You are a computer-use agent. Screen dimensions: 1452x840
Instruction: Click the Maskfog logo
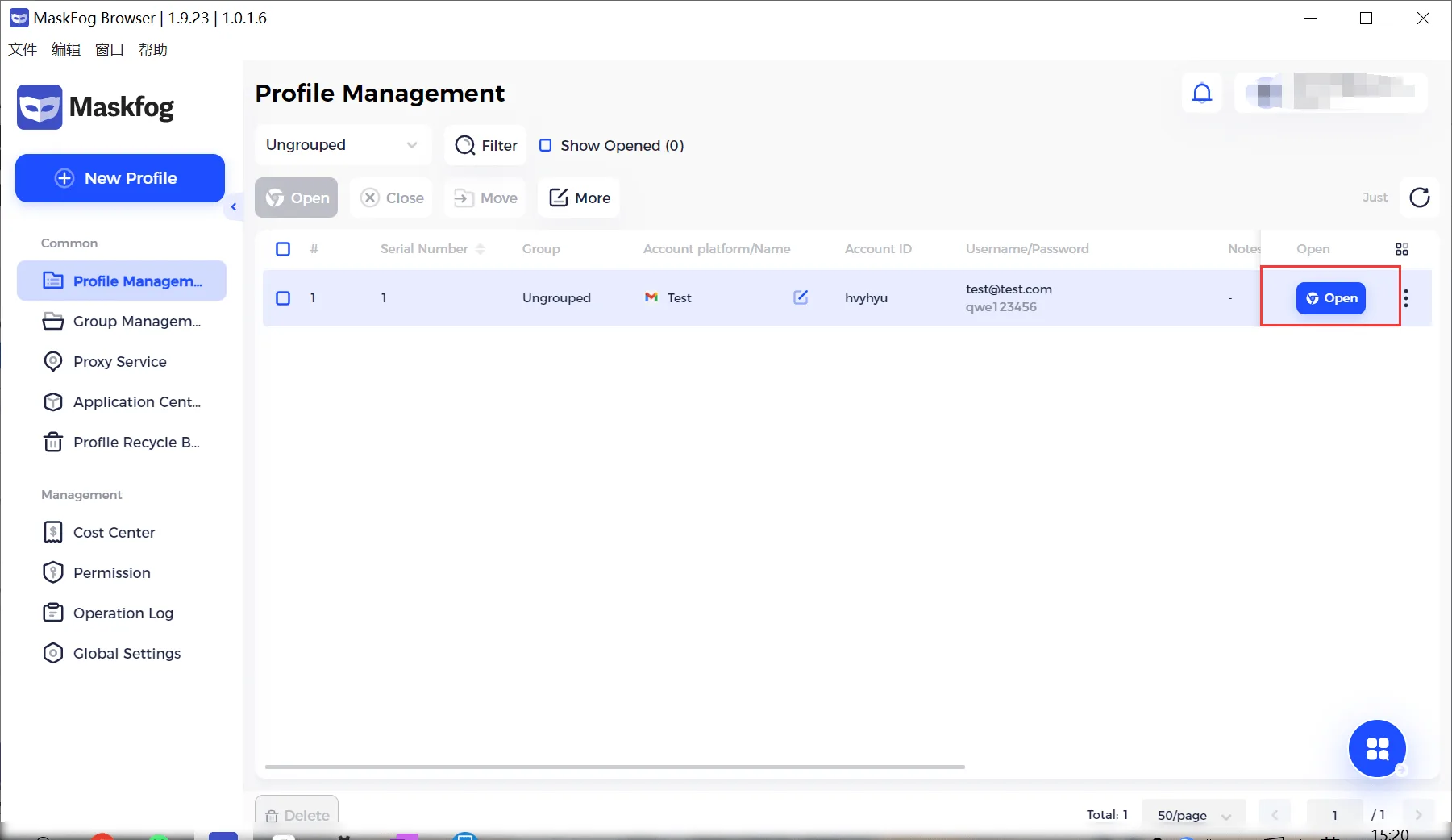[x=96, y=107]
